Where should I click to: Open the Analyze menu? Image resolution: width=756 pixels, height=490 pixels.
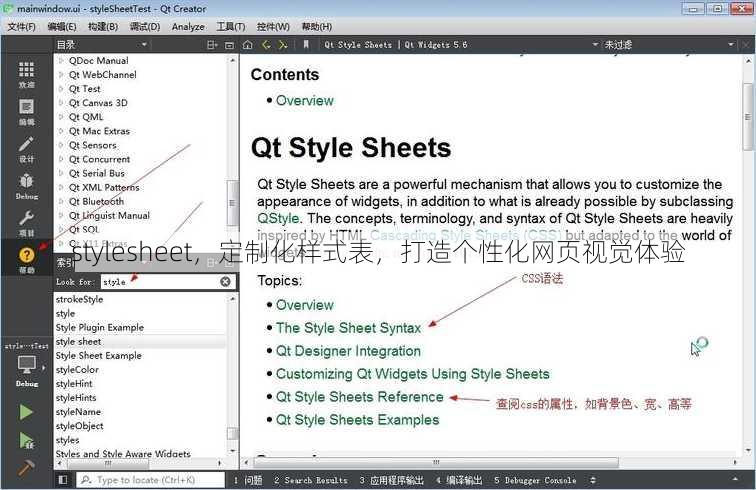click(188, 27)
